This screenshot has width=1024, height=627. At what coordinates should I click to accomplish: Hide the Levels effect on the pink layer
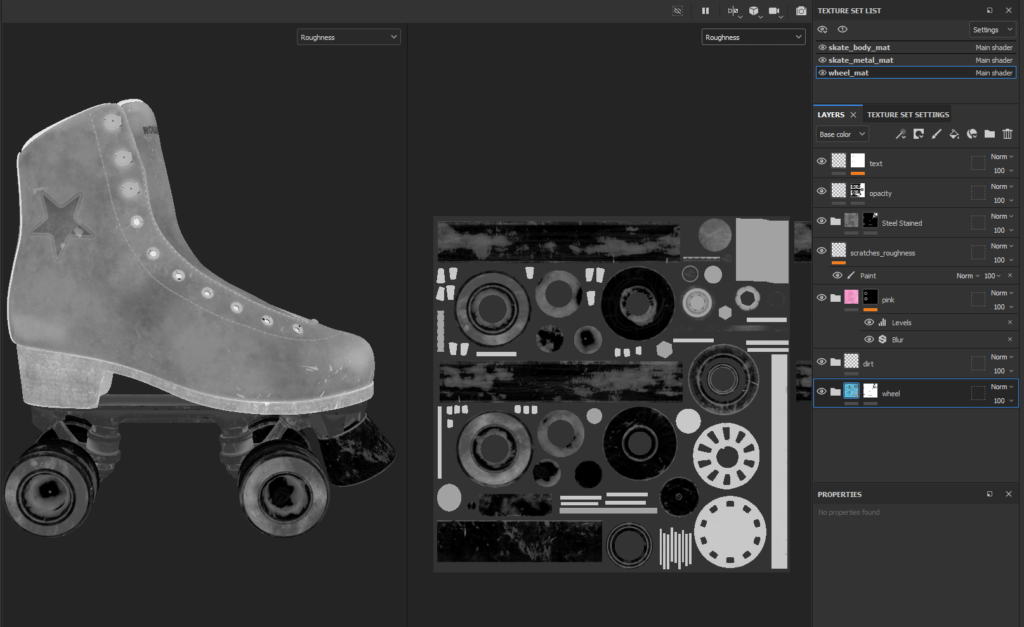[868, 323]
